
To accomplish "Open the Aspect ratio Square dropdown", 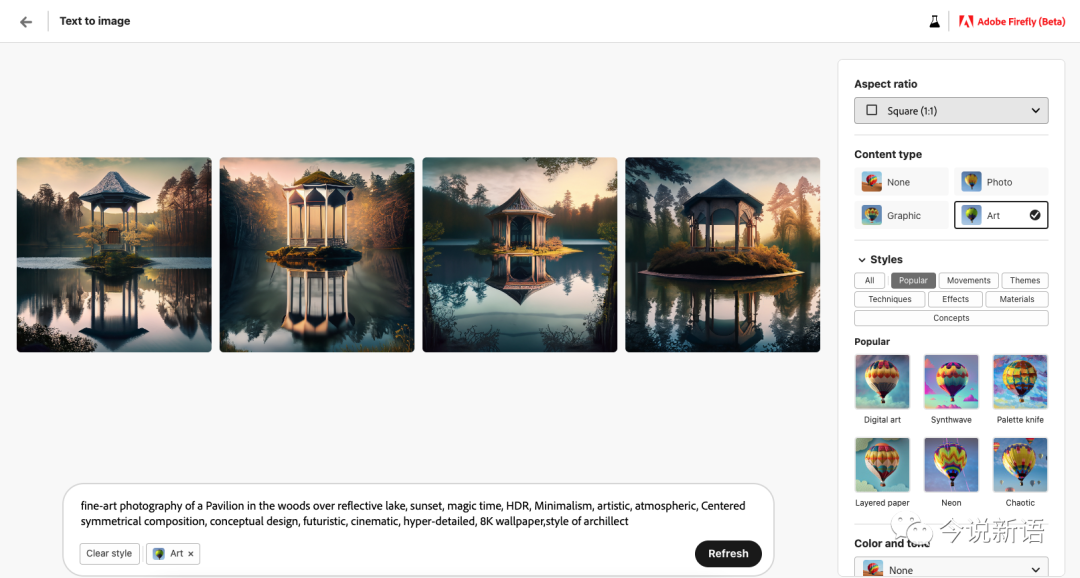I will [951, 111].
